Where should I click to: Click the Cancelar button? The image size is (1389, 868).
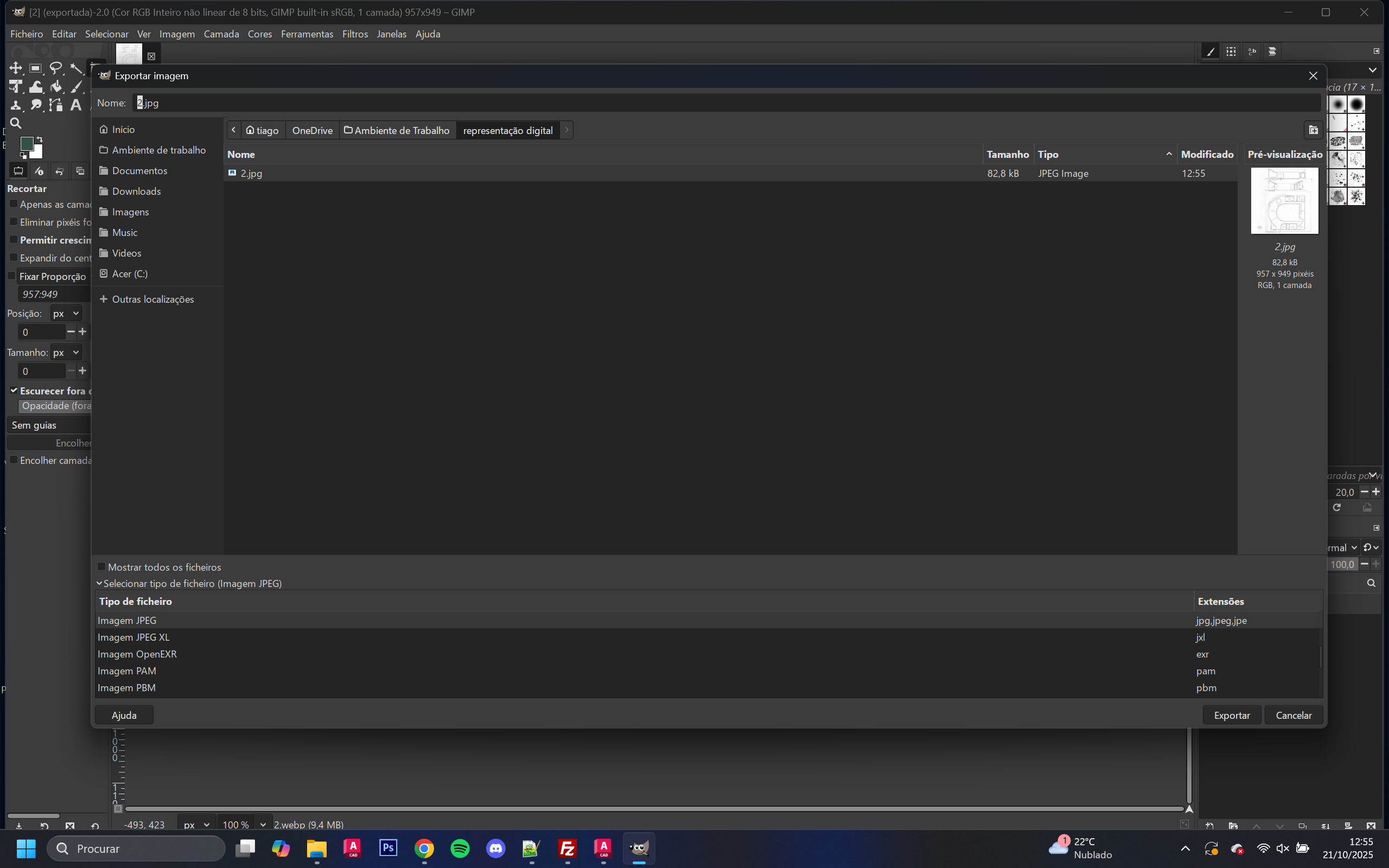(x=1293, y=714)
